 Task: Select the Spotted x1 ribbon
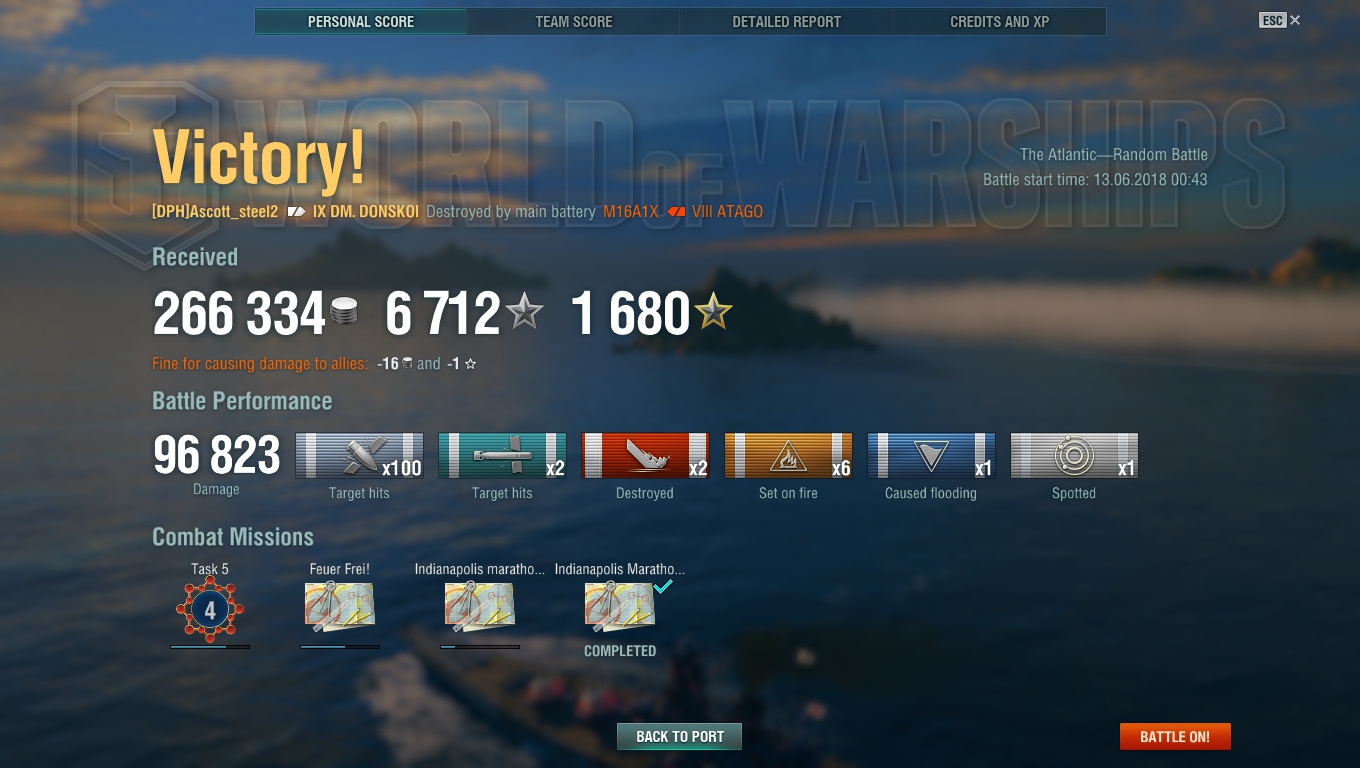[x=1074, y=456]
